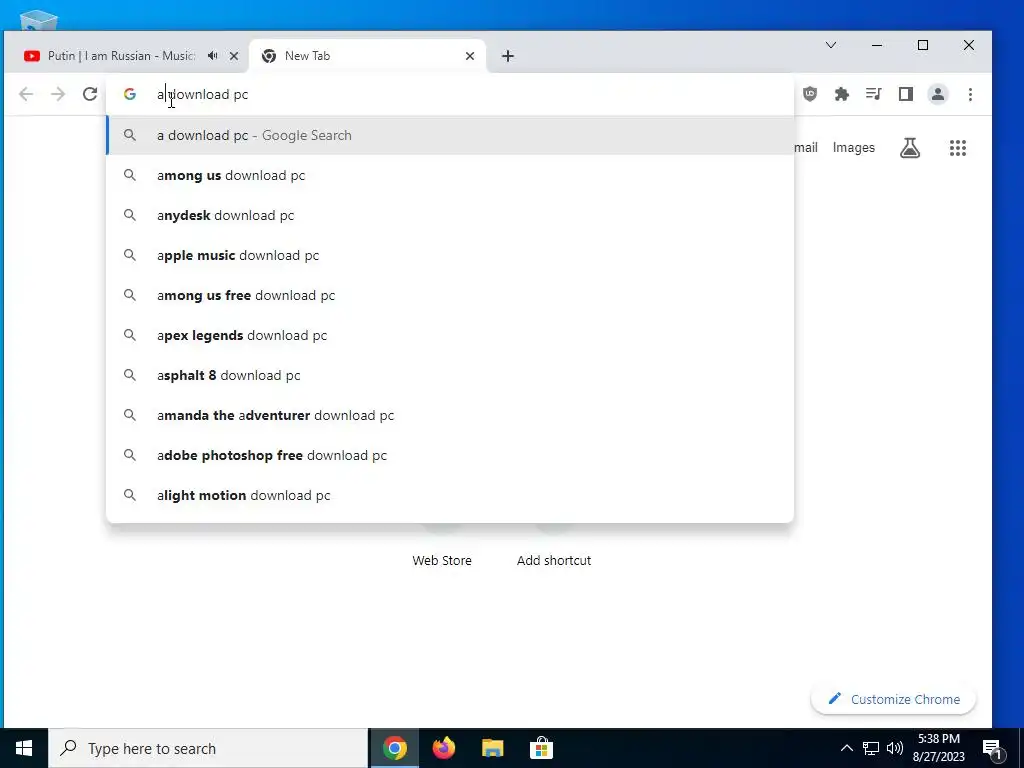Switch to the Putin I am Russian tab
This screenshot has height=768, width=1024.
coord(123,56)
